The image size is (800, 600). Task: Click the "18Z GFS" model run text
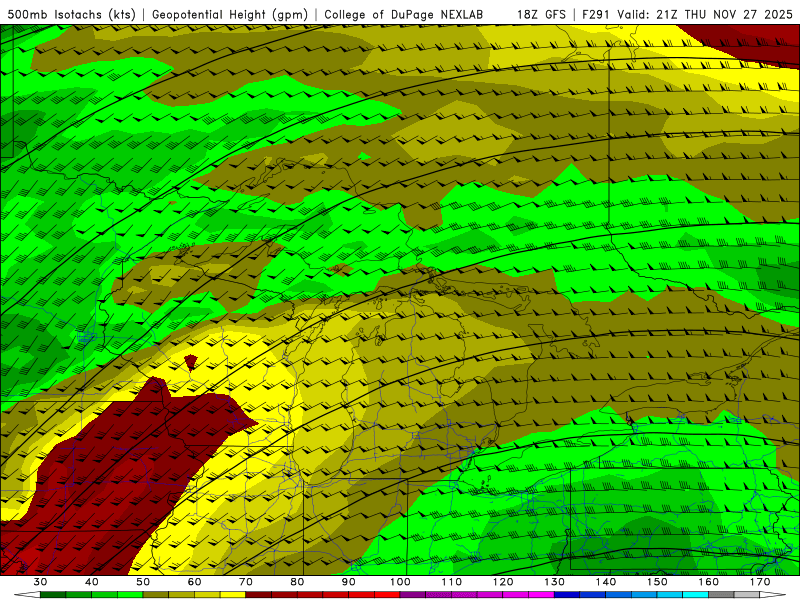click(541, 14)
